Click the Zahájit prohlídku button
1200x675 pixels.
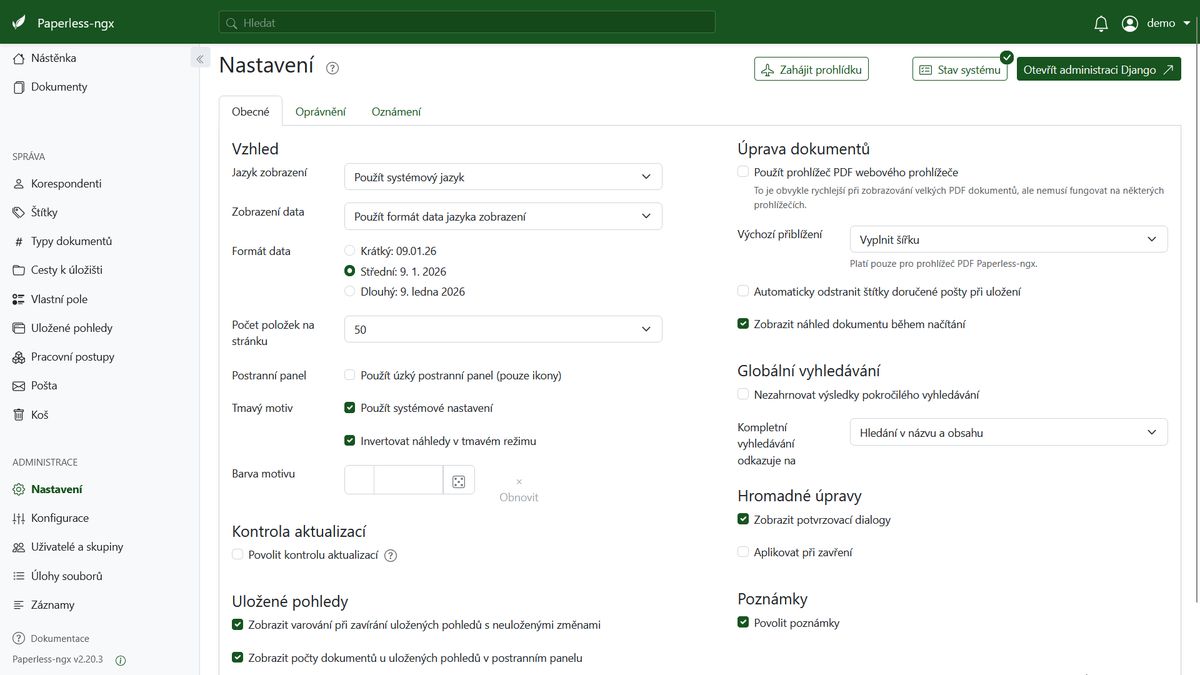click(811, 70)
